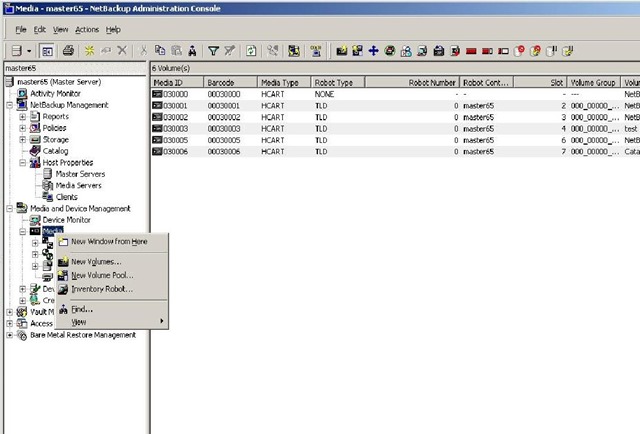Image resolution: width=640 pixels, height=434 pixels.
Task: Sort by Robot Number column header
Action: pyautogui.click(x=412, y=82)
